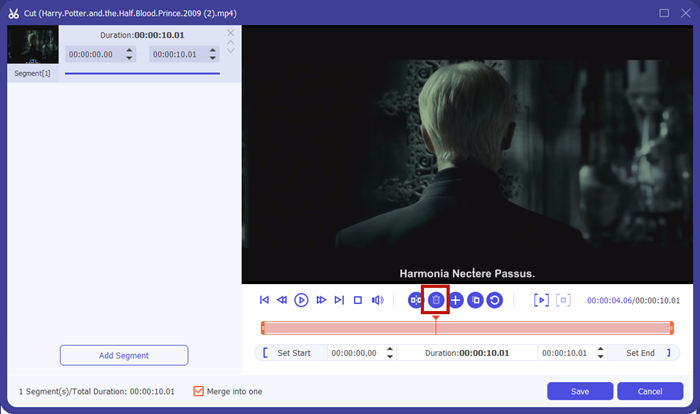
Task: Move Segment[1] up in the list
Action: click(x=230, y=43)
